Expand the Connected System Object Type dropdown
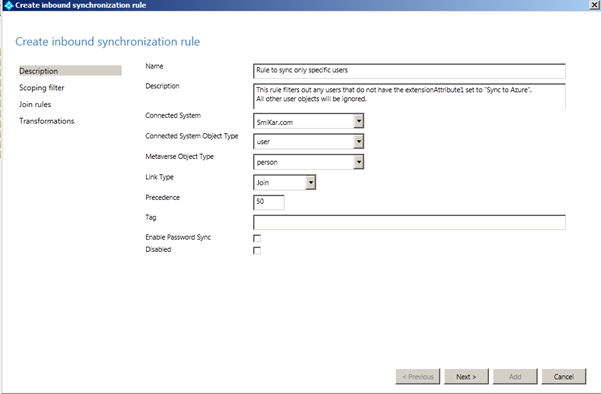Screen dimensions: 601x394 point(358,141)
